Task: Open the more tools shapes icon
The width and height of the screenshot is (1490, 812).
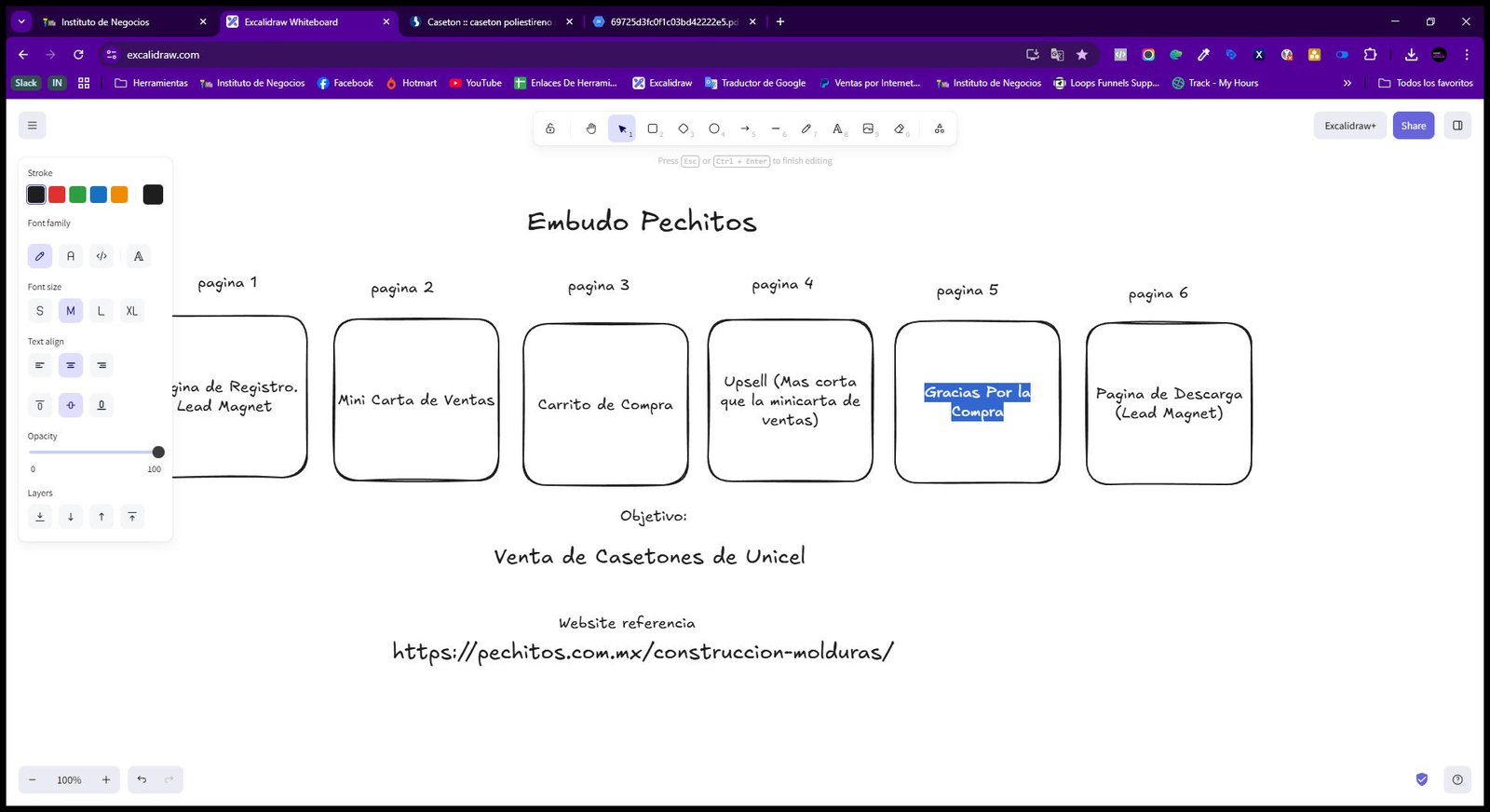Action: 939,129
